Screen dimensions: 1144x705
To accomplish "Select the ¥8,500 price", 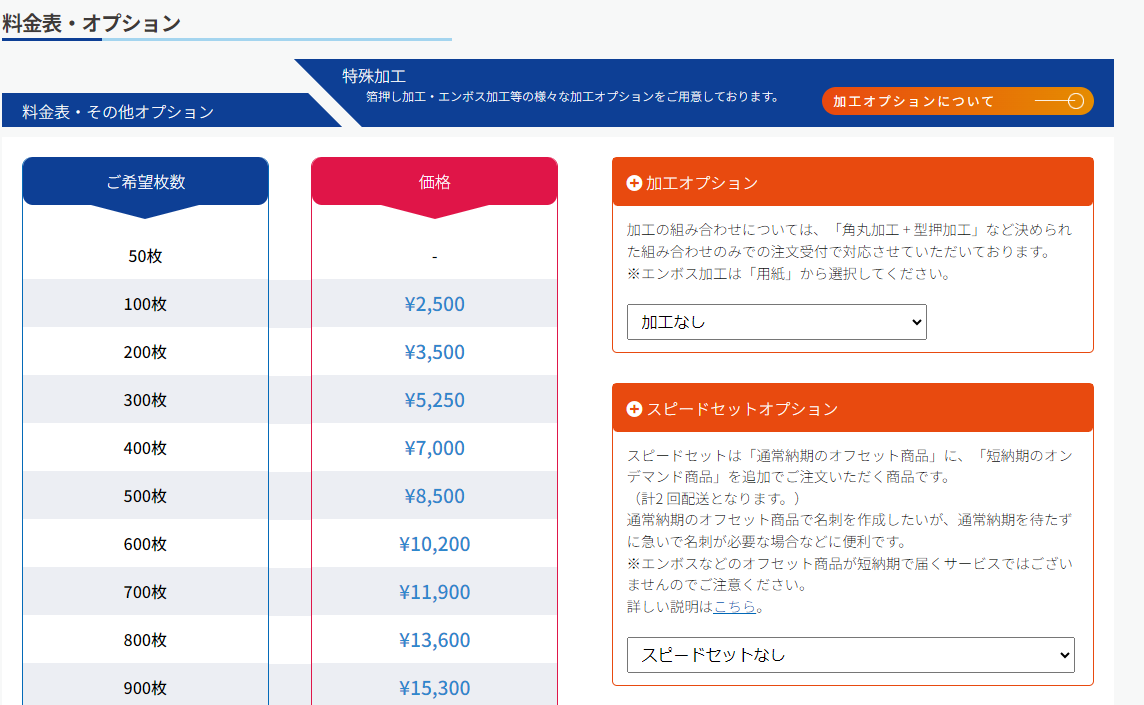I will point(434,496).
